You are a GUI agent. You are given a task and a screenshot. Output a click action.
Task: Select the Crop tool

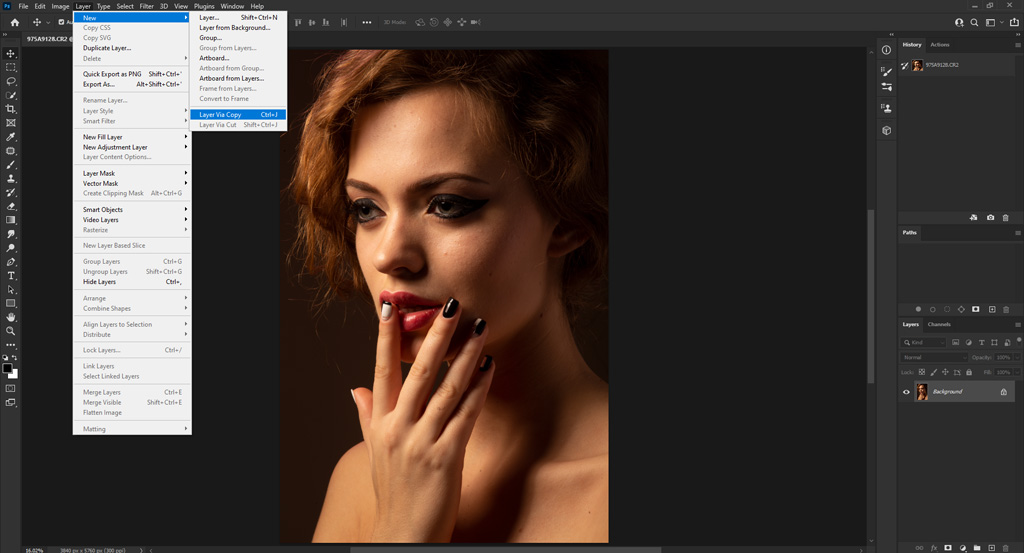10,109
